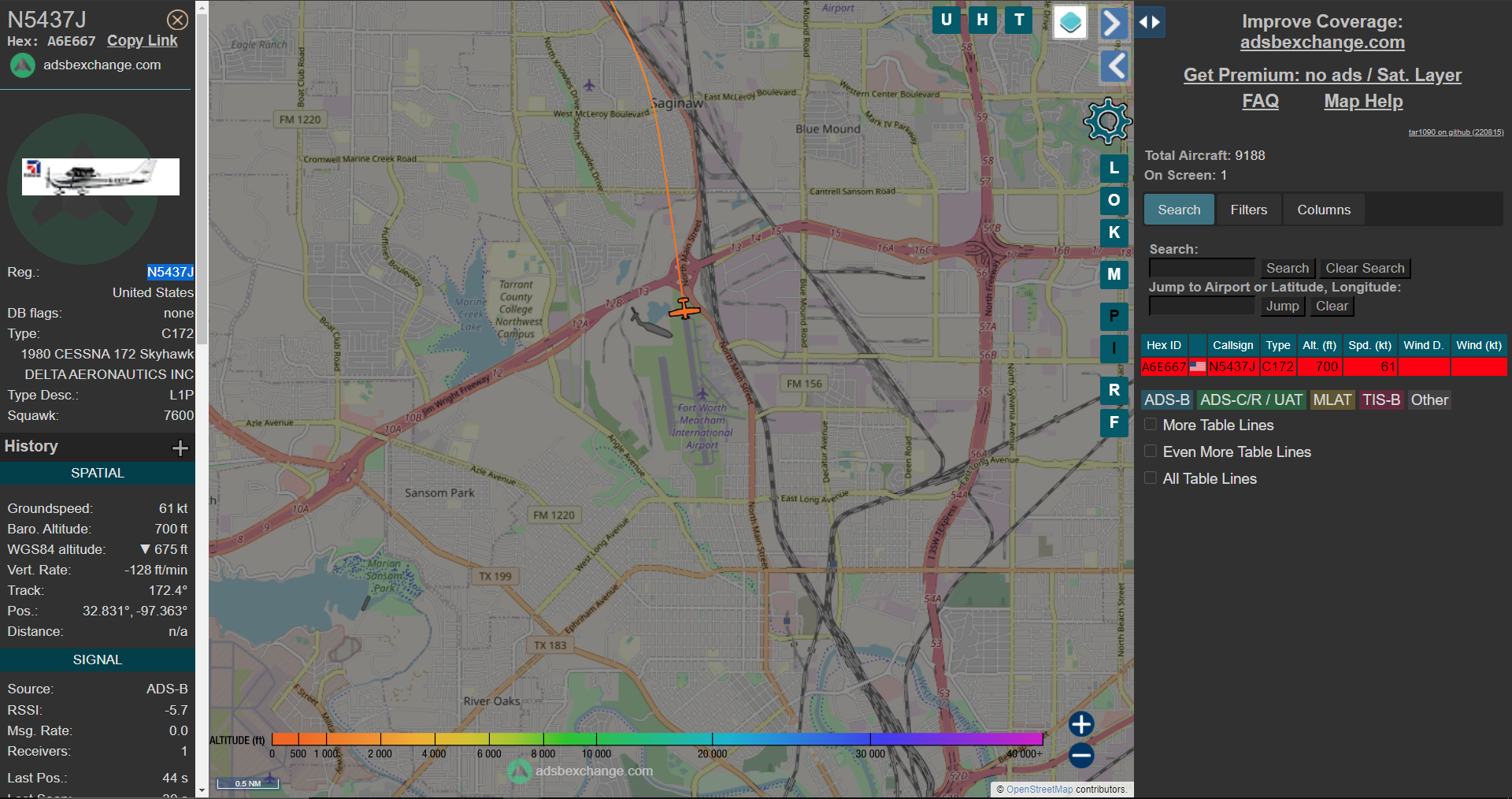Click the left chevron arrow button
Image resolution: width=1512 pixels, height=799 pixels.
pos(1114,66)
